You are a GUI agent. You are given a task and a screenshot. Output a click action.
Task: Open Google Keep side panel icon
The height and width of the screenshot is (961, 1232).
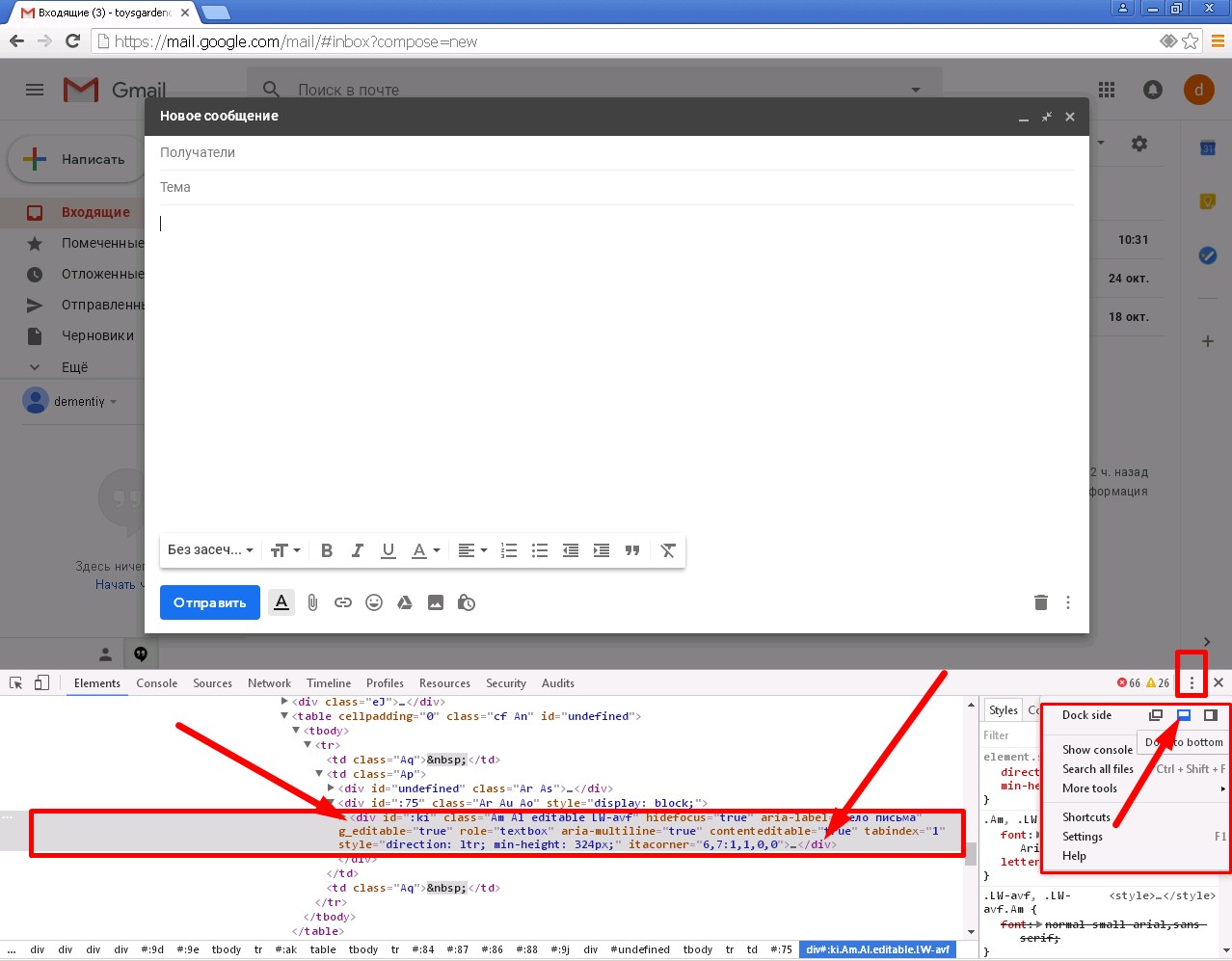pos(1207,201)
